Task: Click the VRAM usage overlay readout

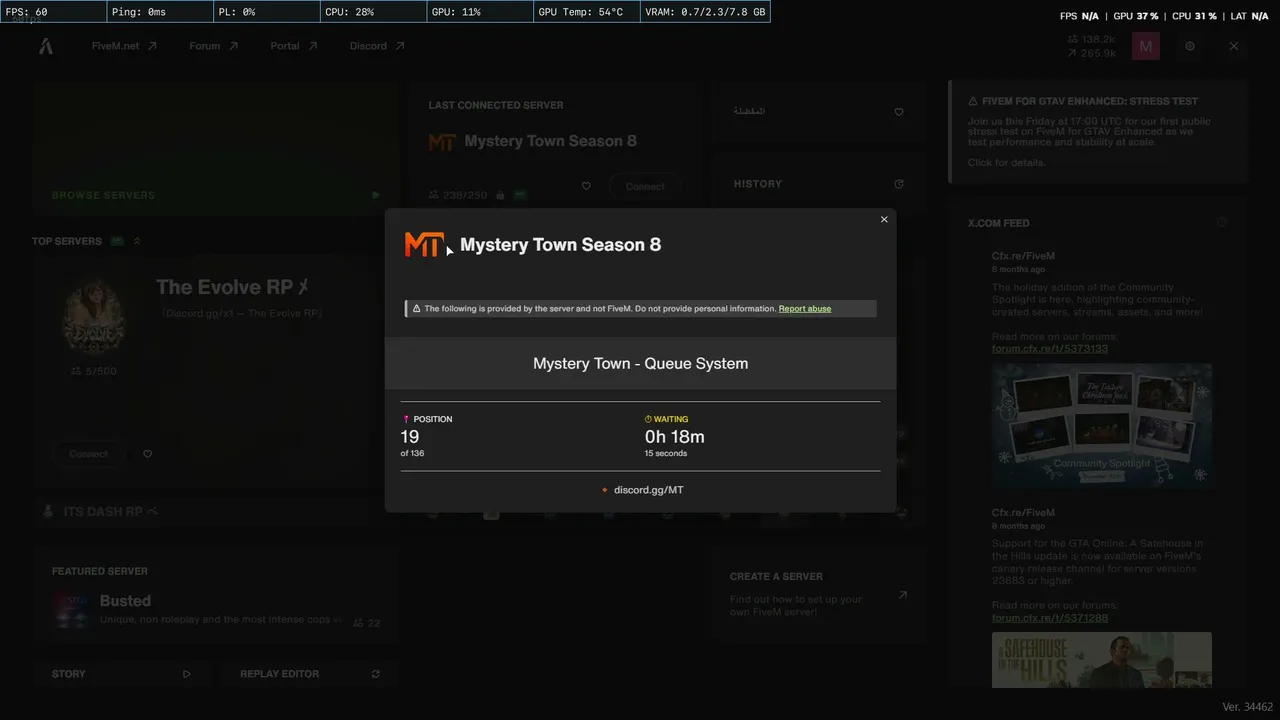Action: [705, 12]
